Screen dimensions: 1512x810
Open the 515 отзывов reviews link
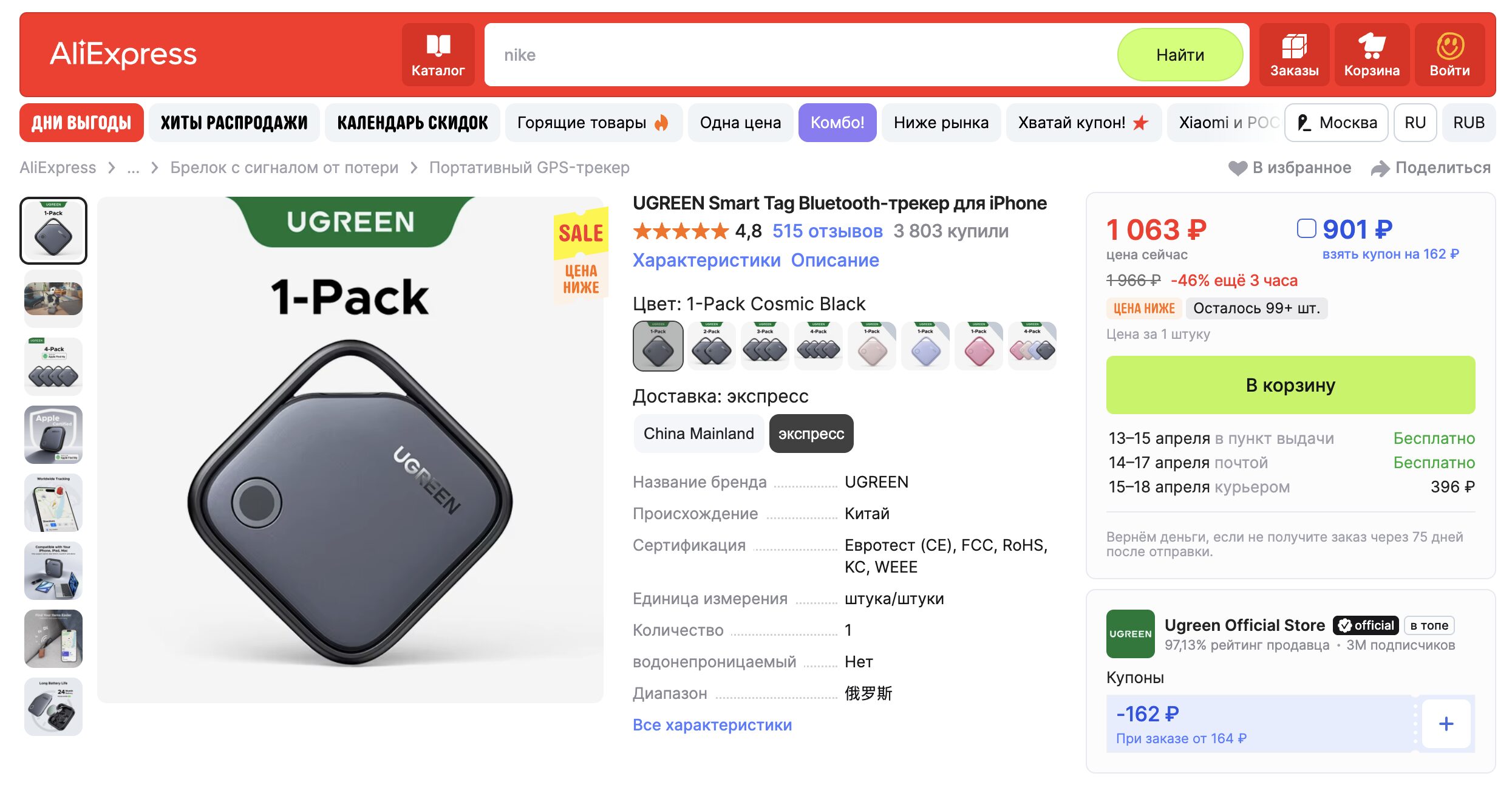[x=828, y=231]
